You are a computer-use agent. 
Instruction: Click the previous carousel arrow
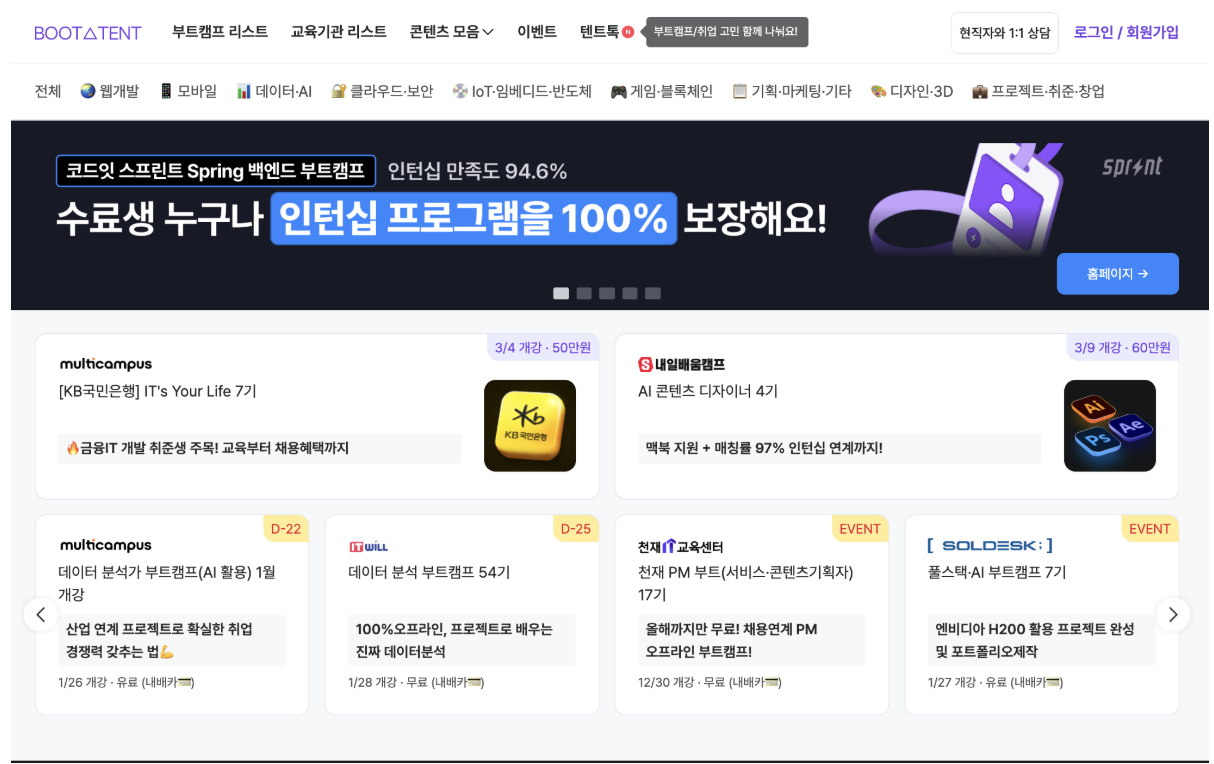click(x=41, y=614)
